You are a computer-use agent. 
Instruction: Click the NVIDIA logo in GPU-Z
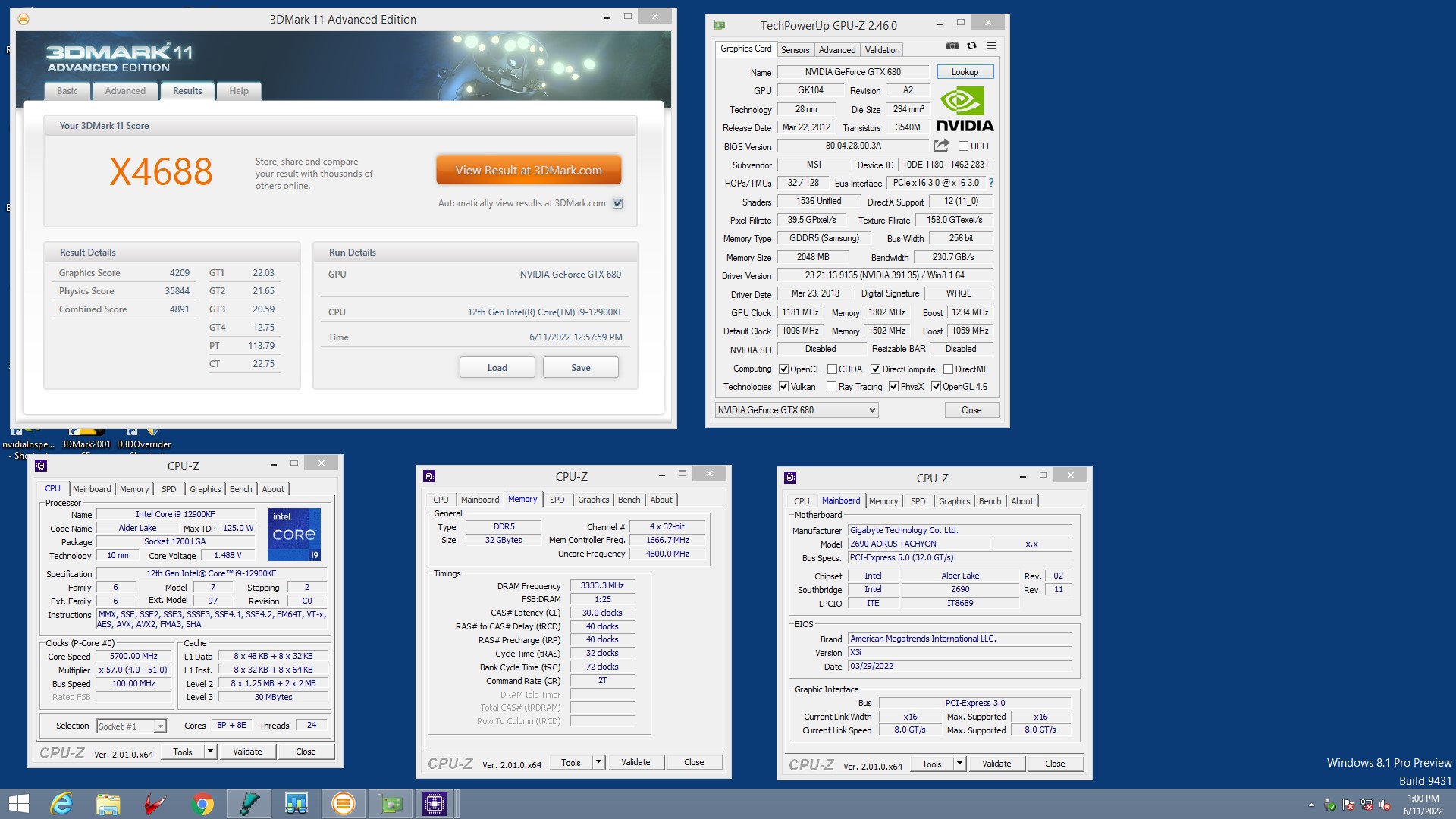point(965,110)
